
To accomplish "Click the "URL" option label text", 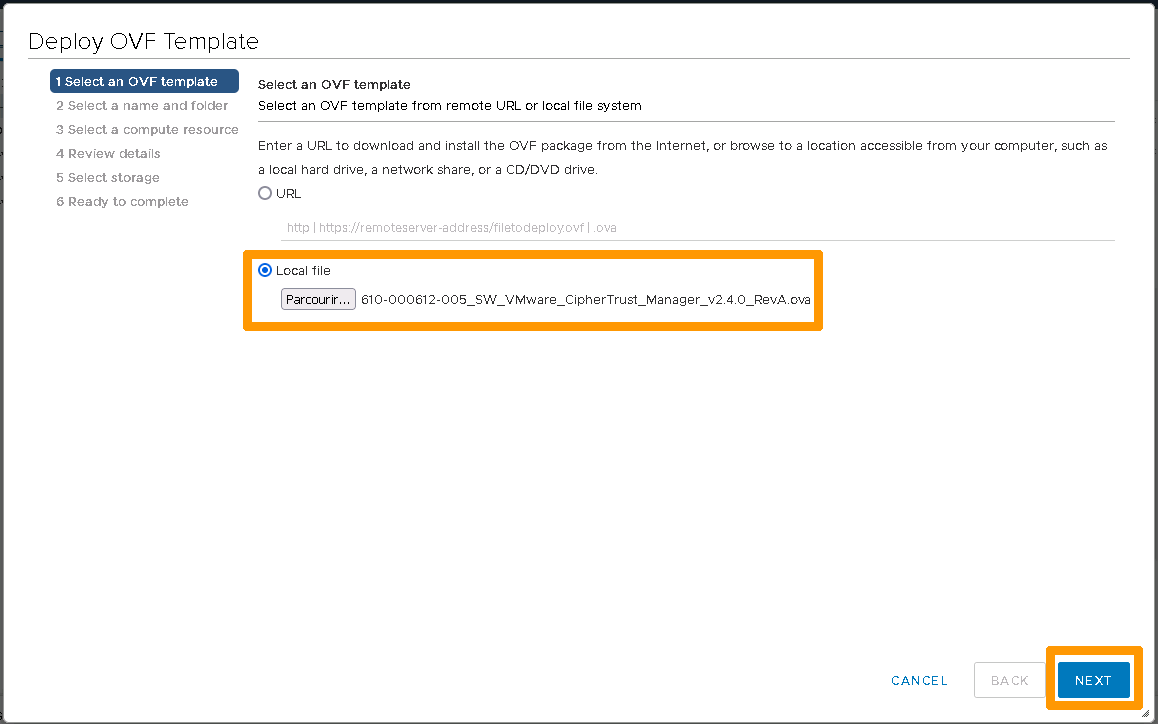I will [x=289, y=194].
